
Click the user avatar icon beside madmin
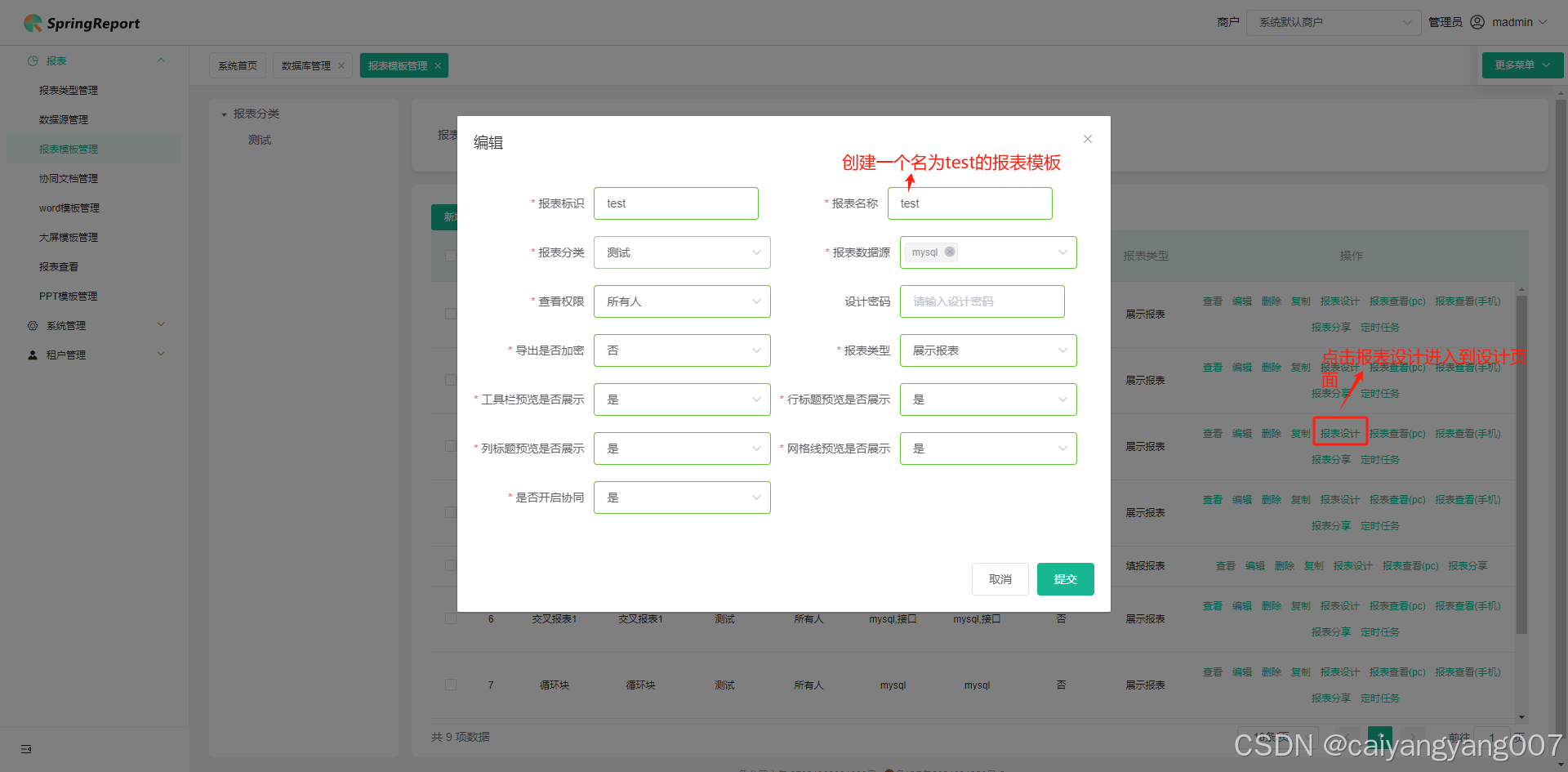(x=1478, y=22)
